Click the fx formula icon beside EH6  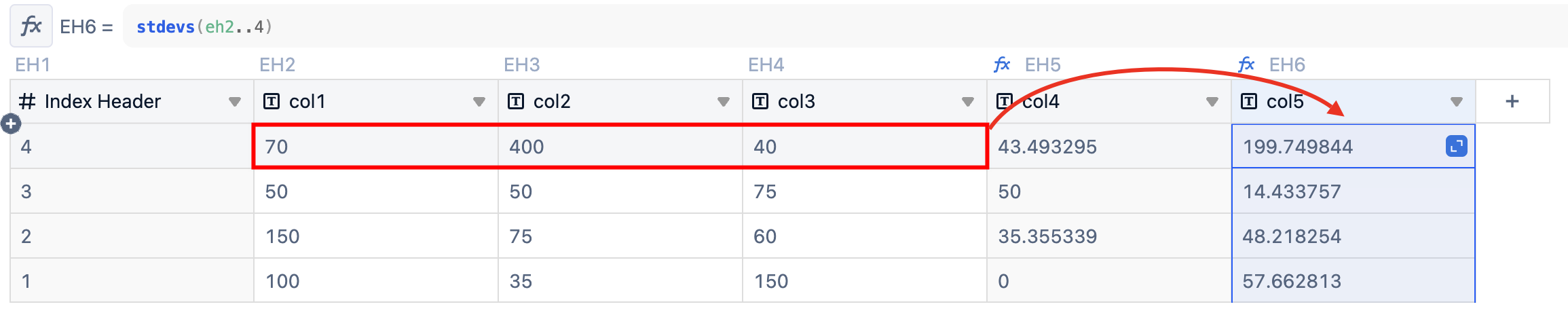31,26
